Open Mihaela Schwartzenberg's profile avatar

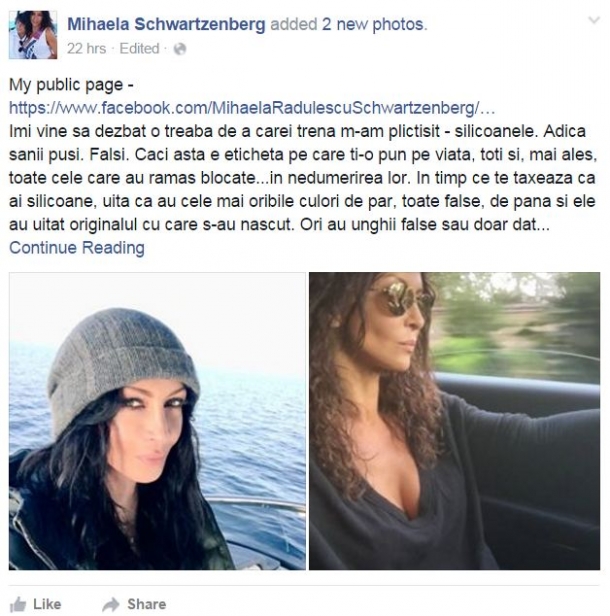(33, 35)
